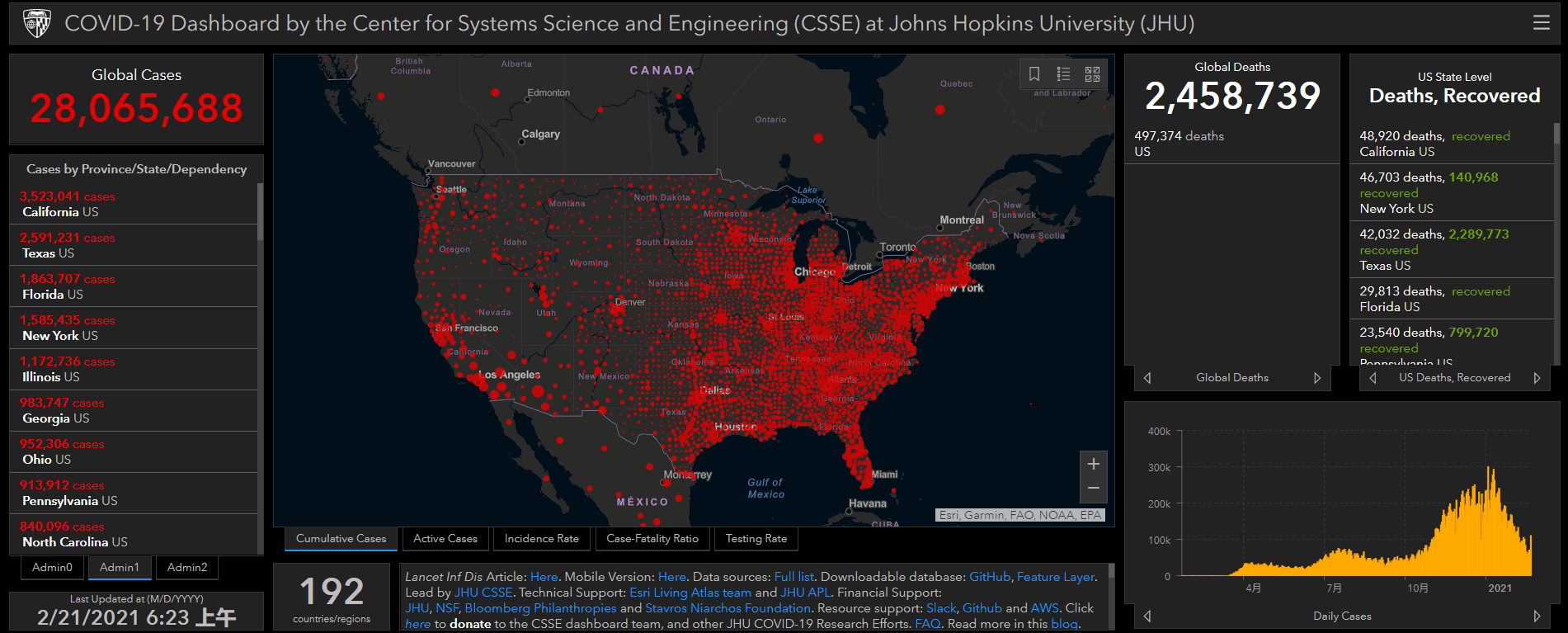Open the basemap gallery grid icon
Viewport: 1568px width, 633px height.
1092,74
